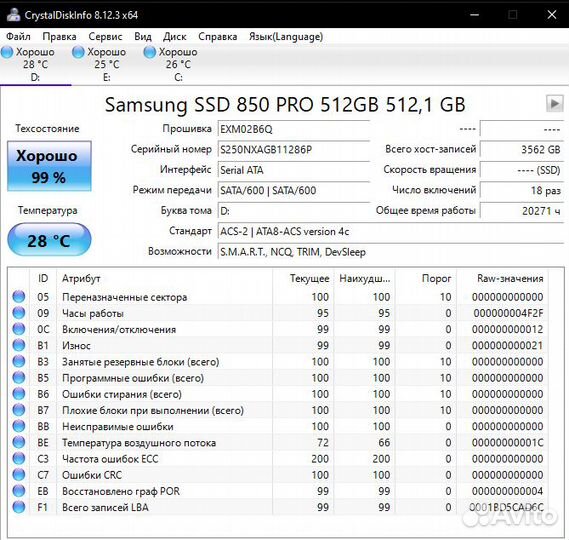Viewport: 569px width, 540px height.
Task: Select the Переназначенные сектора row text
Action: (124, 297)
